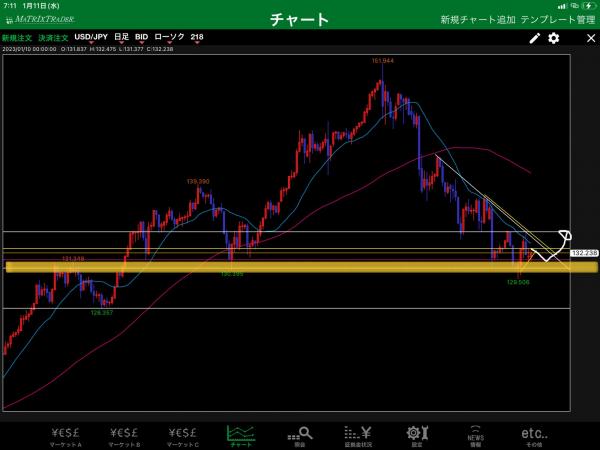The width and height of the screenshot is (600, 450).
Task: Open the USD/JPY currency pair dropdown
Action: click(x=91, y=38)
